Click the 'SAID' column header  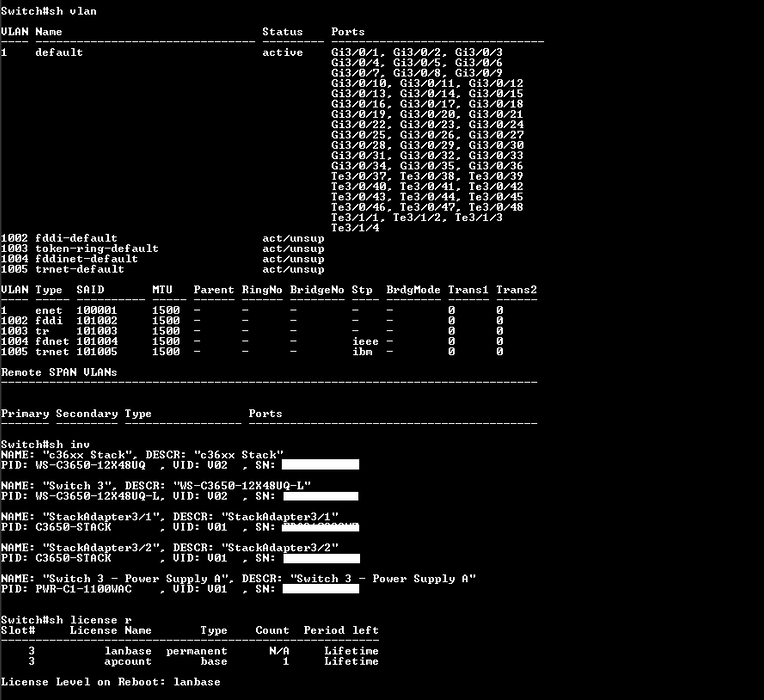(x=90, y=290)
